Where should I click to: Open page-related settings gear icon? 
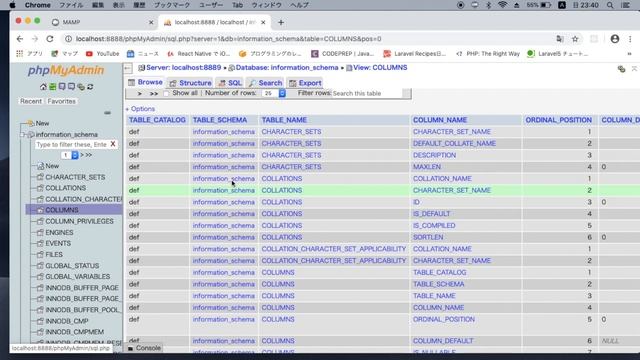click(x=621, y=69)
